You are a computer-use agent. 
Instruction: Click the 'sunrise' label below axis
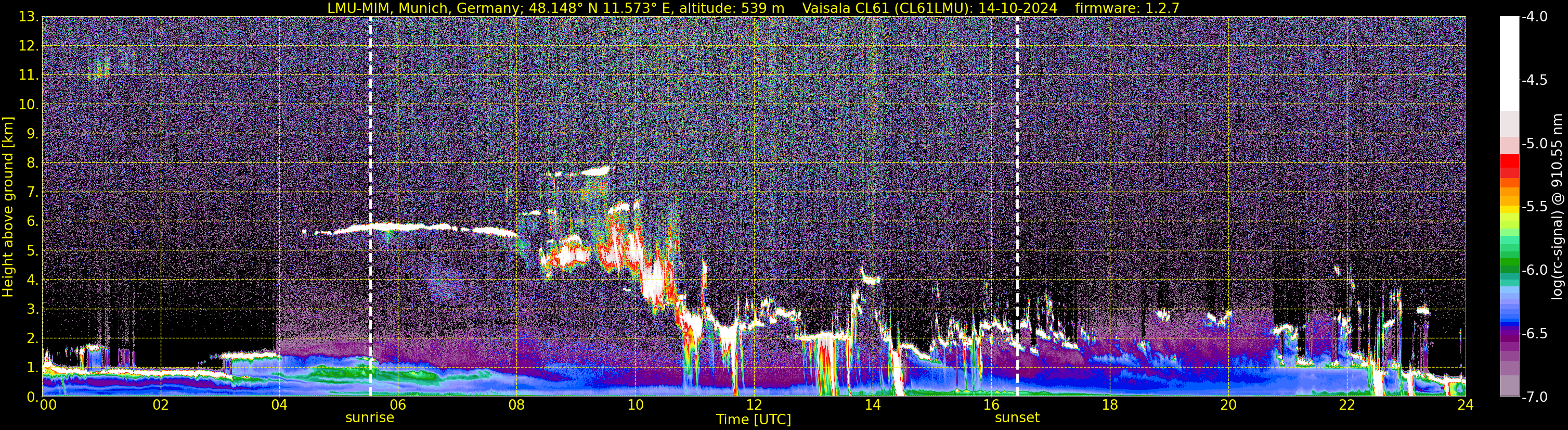369,418
